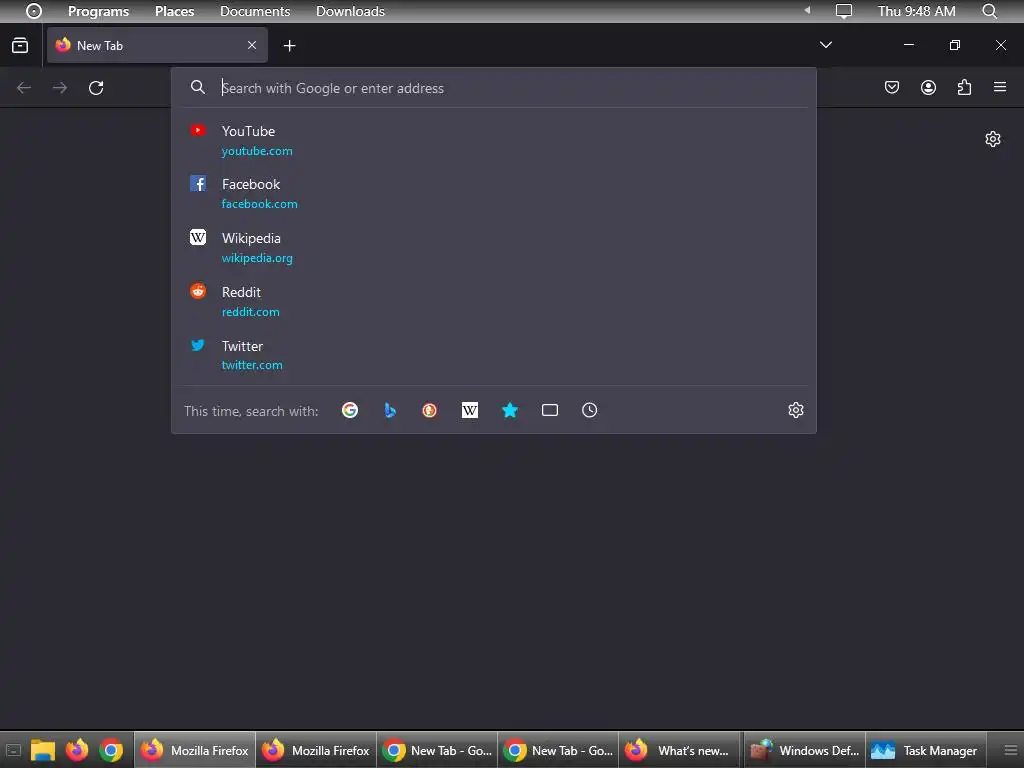The height and width of the screenshot is (768, 1024).
Task: Launch Chrome pinned taskbar icon
Action: pyautogui.click(x=111, y=750)
